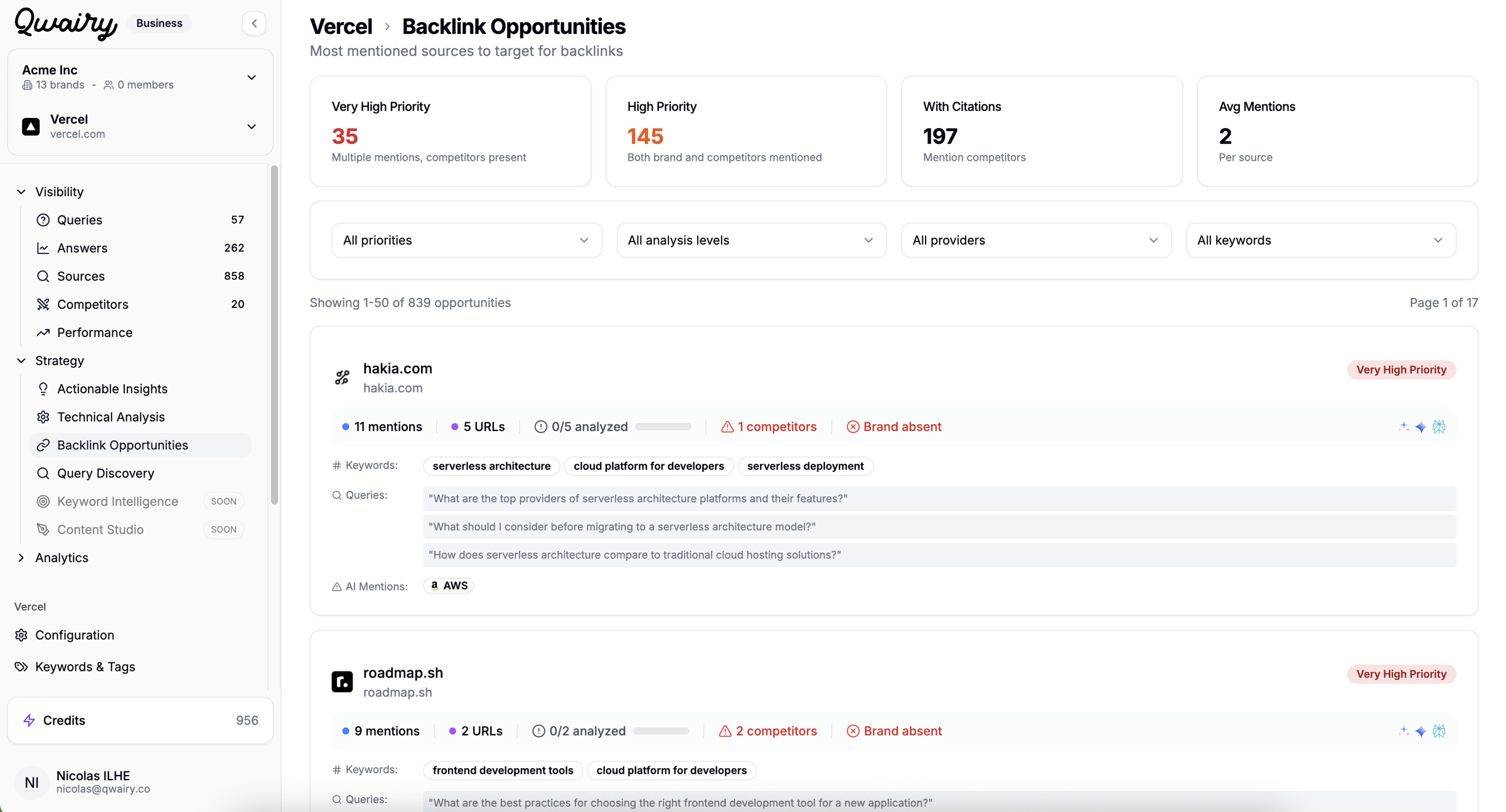Click the Vercel breadcrumb link

[341, 26]
